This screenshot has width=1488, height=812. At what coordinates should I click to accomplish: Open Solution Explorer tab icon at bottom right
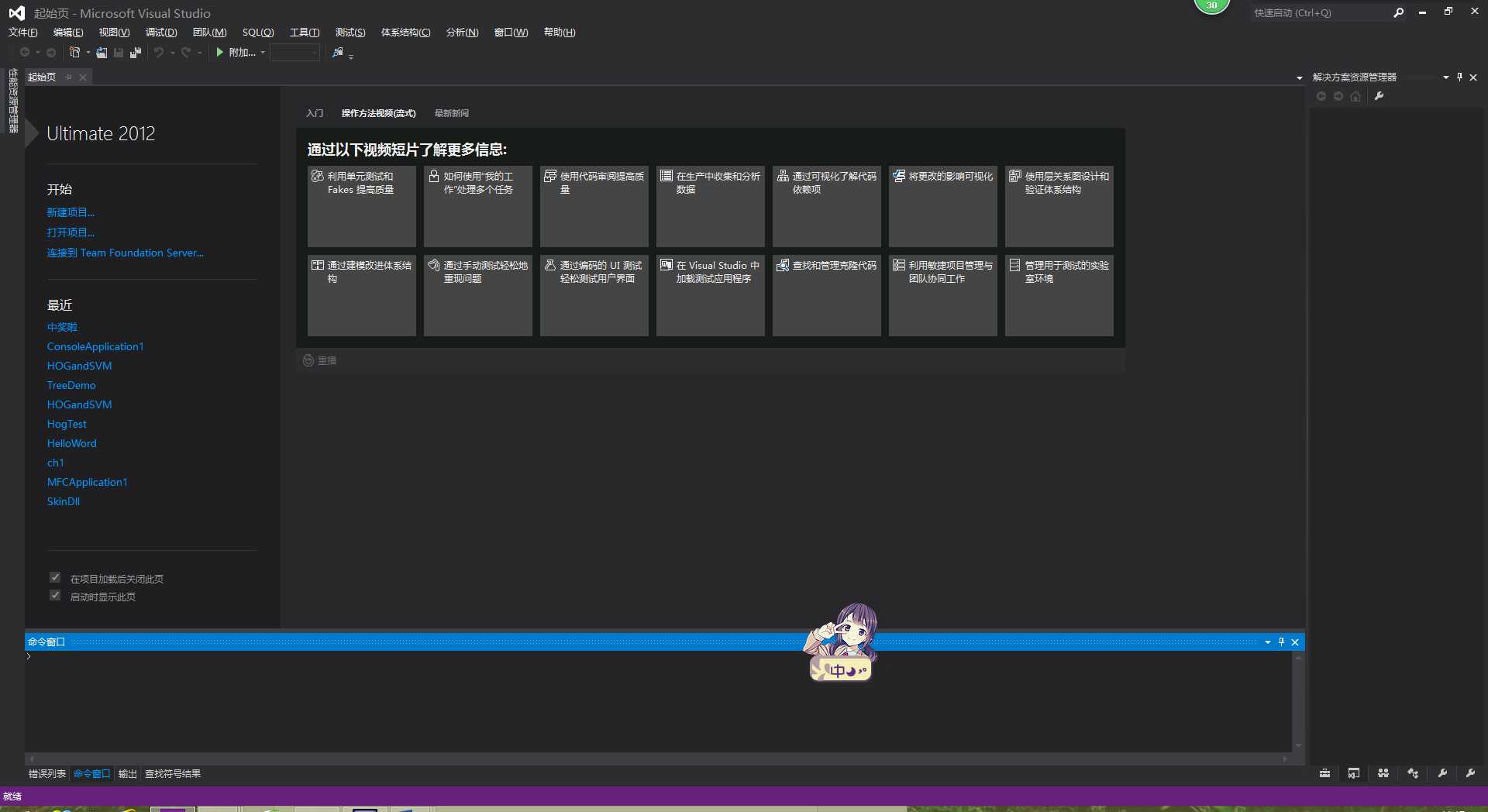click(1354, 773)
